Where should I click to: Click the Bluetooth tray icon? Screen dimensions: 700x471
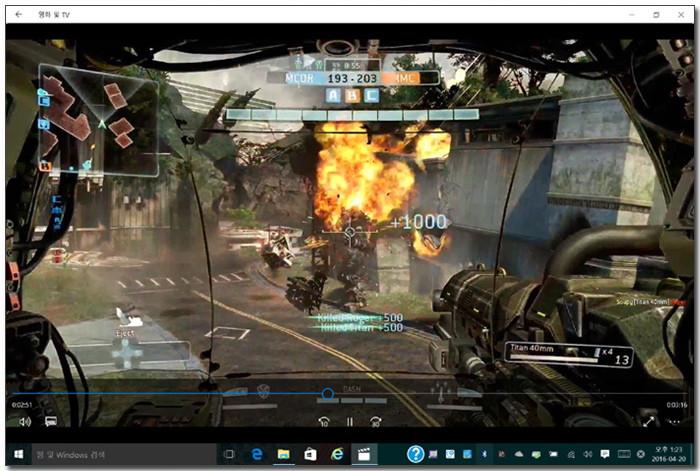click(x=484, y=454)
